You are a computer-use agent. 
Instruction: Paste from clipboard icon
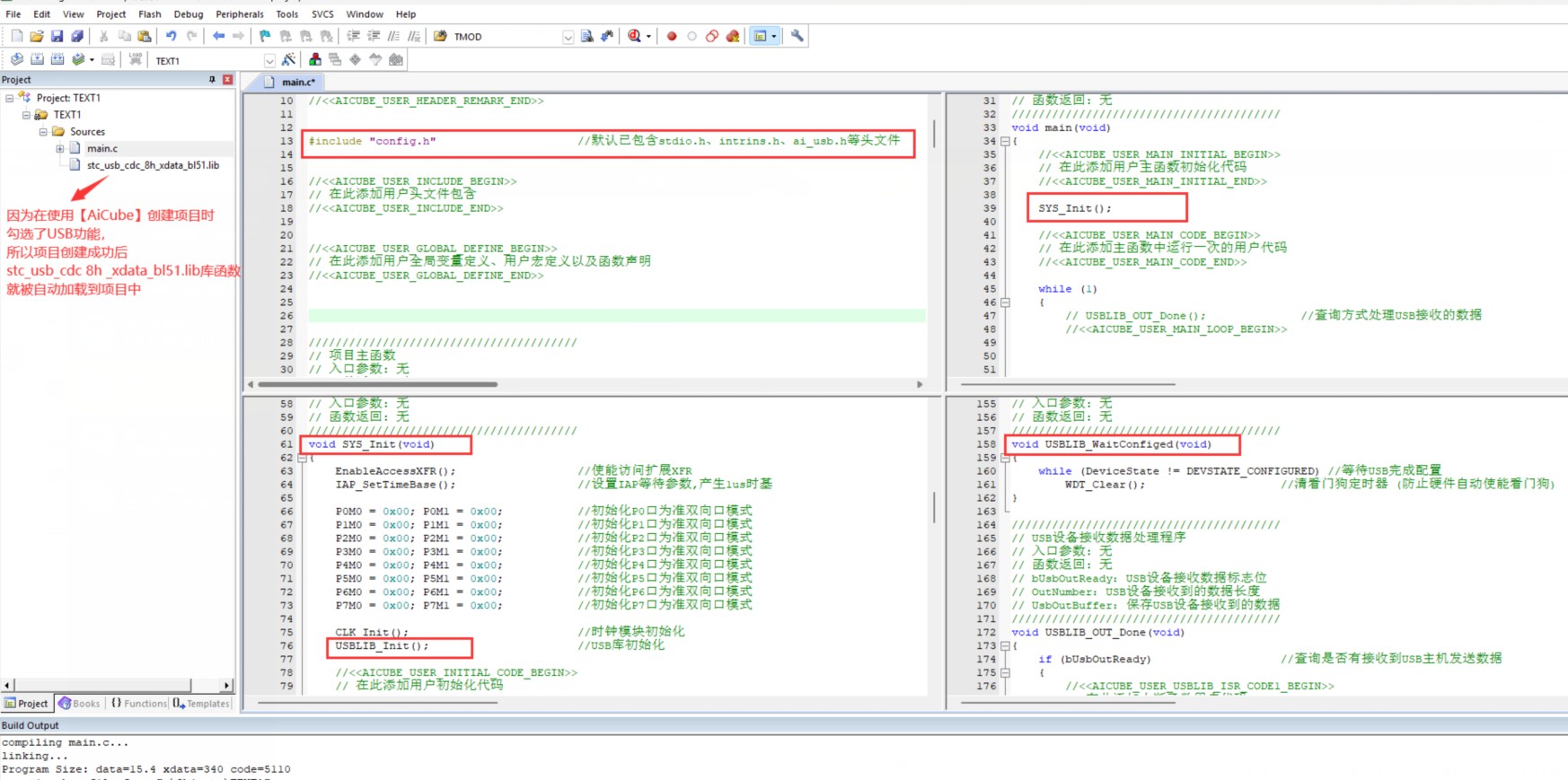144,36
